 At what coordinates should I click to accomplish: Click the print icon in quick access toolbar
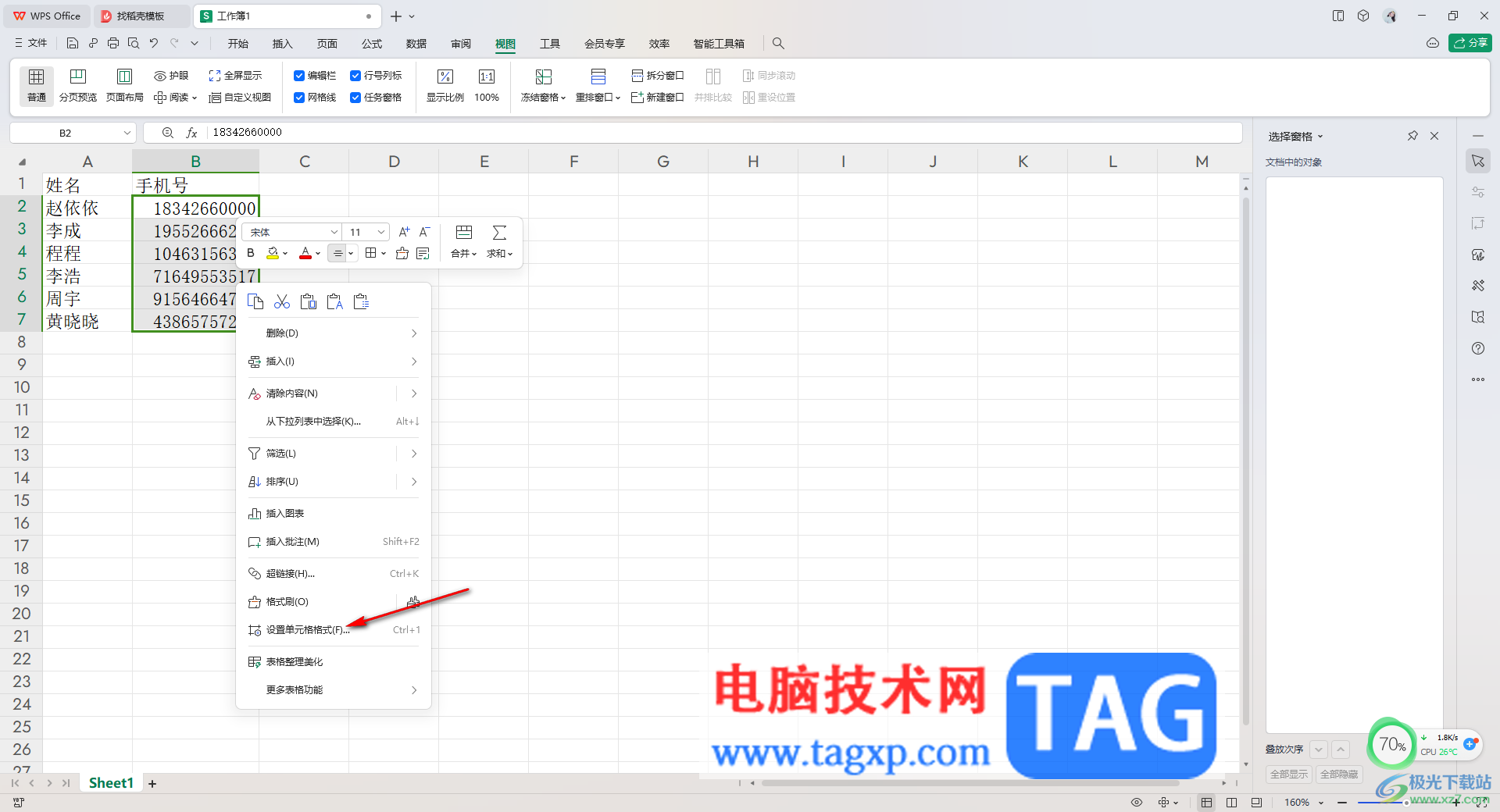click(113, 44)
